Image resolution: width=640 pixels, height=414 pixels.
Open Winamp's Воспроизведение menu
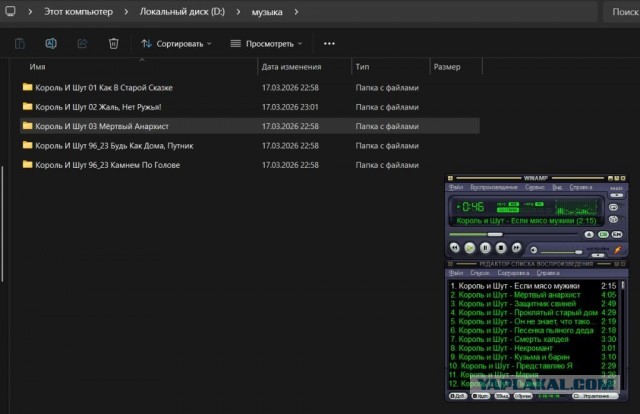coord(493,187)
